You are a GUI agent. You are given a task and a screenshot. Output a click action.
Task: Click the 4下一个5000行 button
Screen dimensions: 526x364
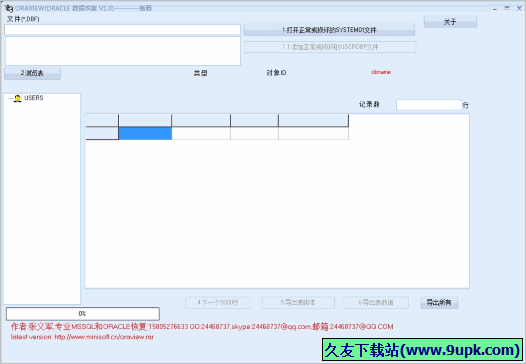[x=218, y=303]
